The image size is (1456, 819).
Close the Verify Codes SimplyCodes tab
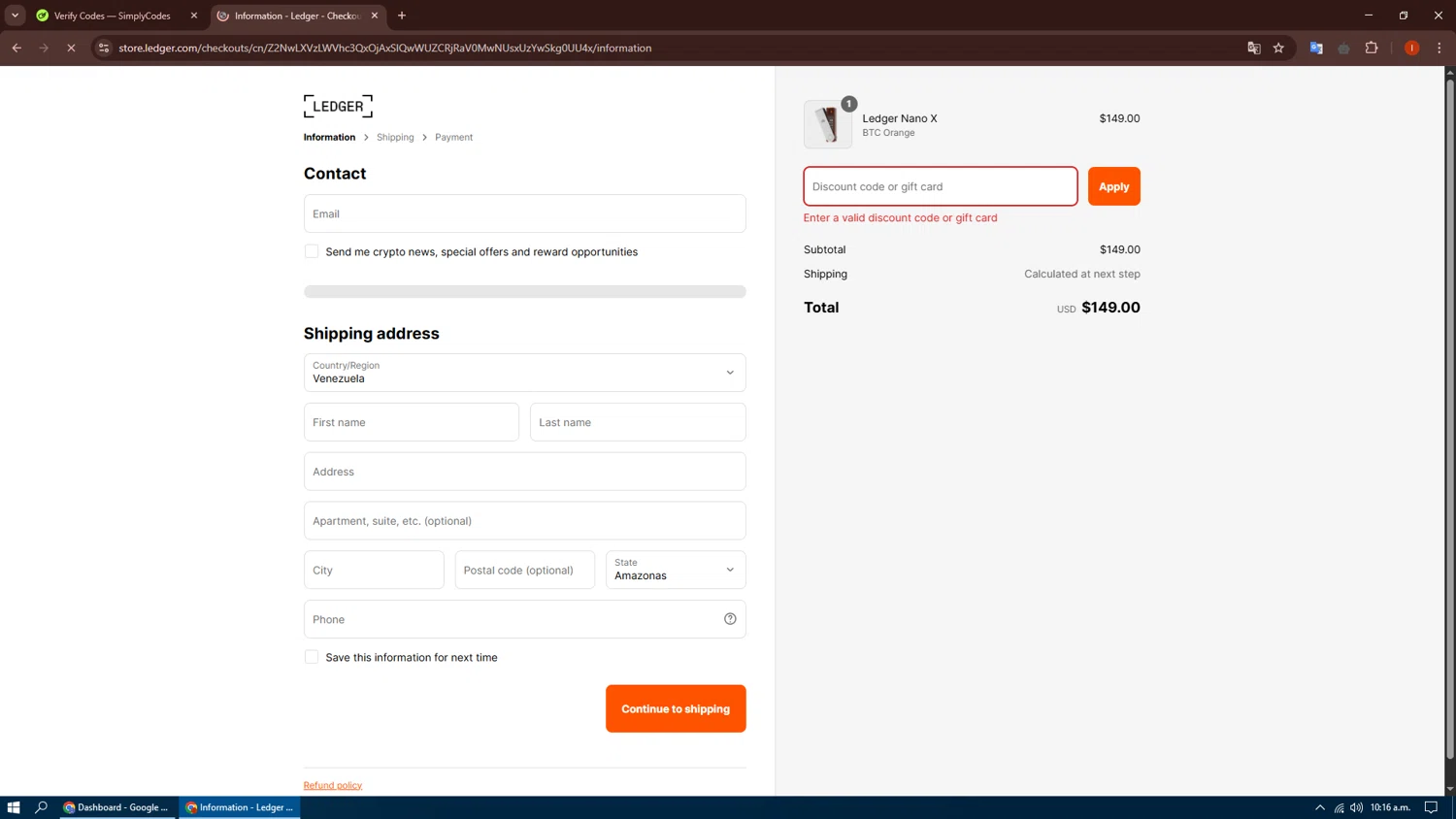194,16
